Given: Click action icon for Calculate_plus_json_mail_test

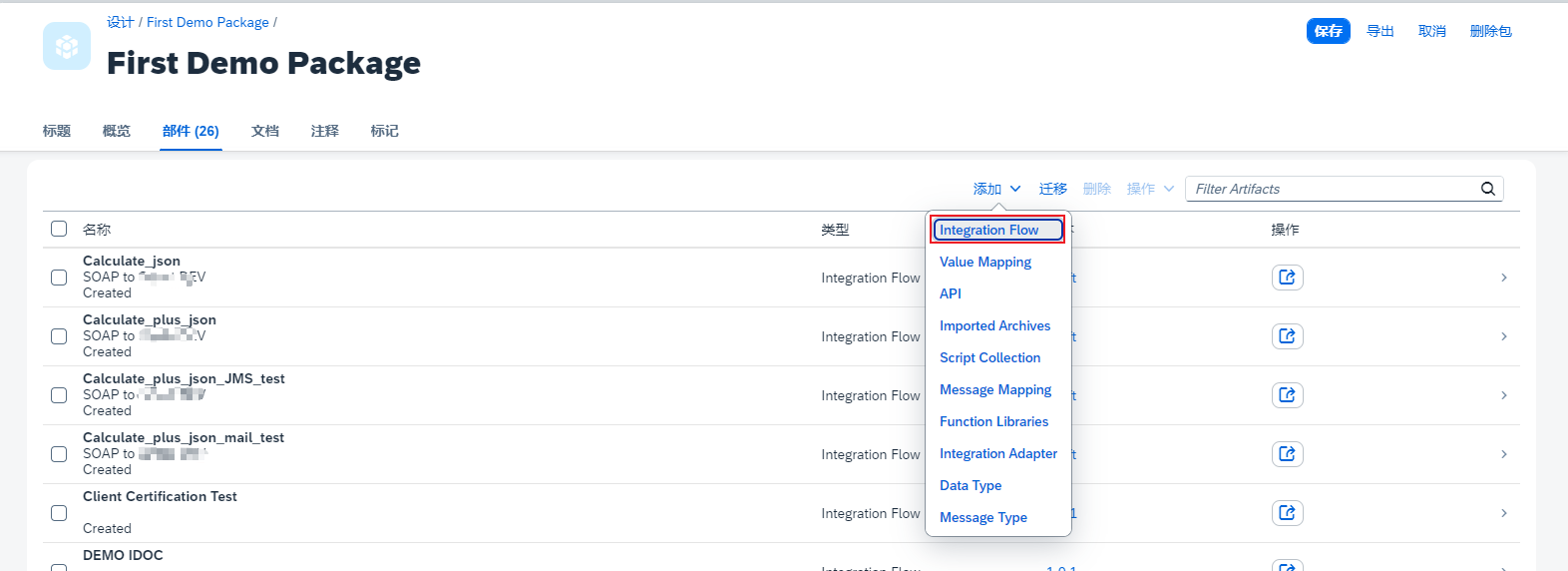Looking at the screenshot, I should click(1287, 454).
